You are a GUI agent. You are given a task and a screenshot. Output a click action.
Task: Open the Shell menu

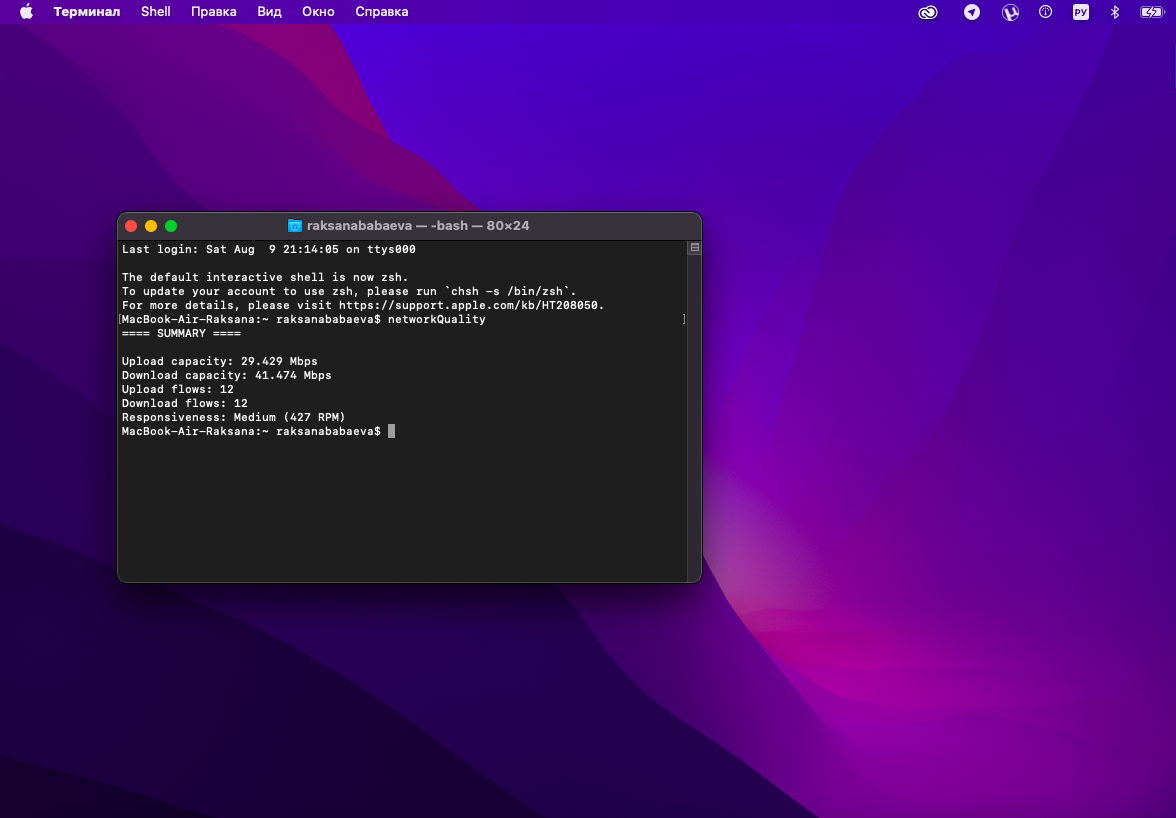(x=155, y=12)
